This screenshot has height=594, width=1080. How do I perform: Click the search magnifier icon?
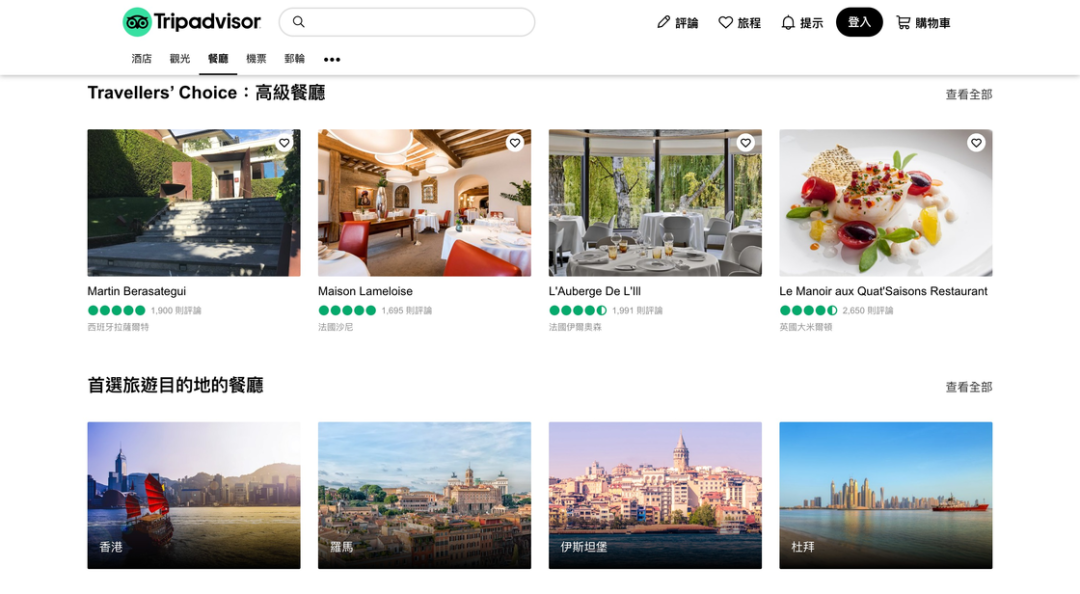pos(298,22)
